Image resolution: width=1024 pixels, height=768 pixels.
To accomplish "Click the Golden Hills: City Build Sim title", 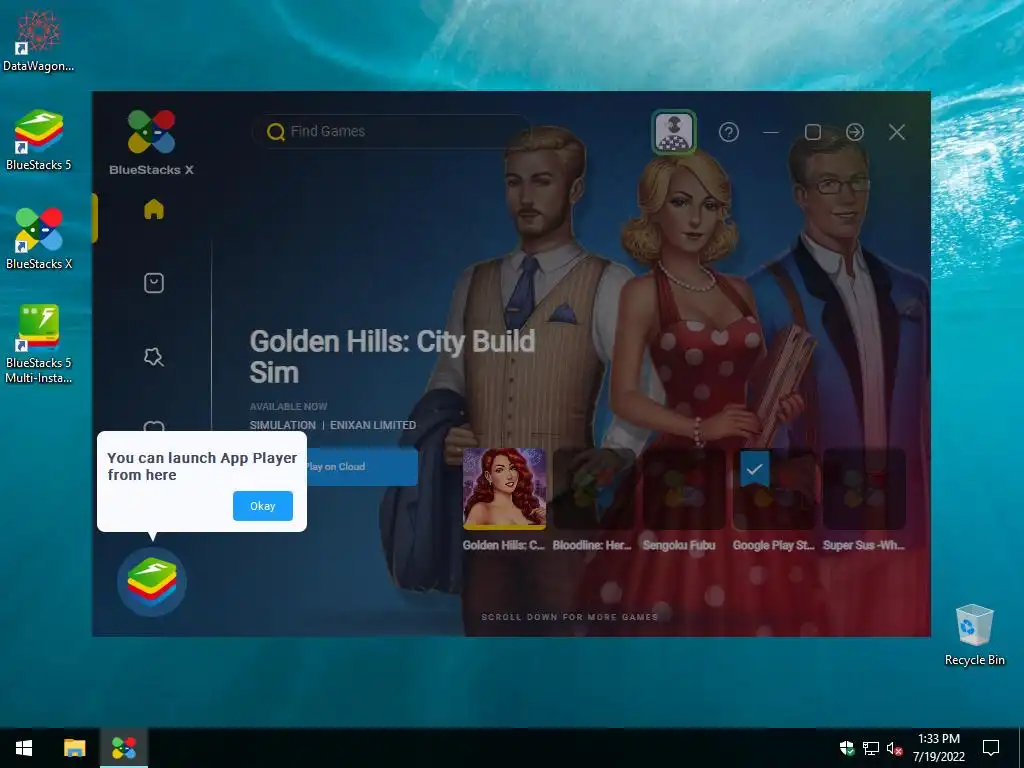I will [x=392, y=357].
